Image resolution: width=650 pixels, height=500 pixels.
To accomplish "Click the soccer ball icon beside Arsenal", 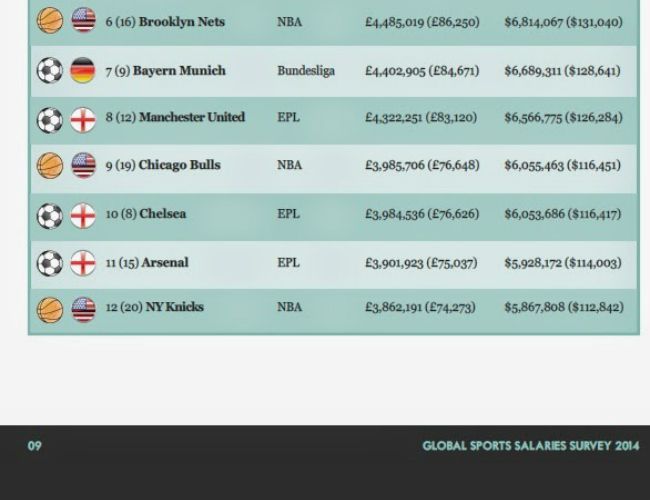I will (50, 263).
